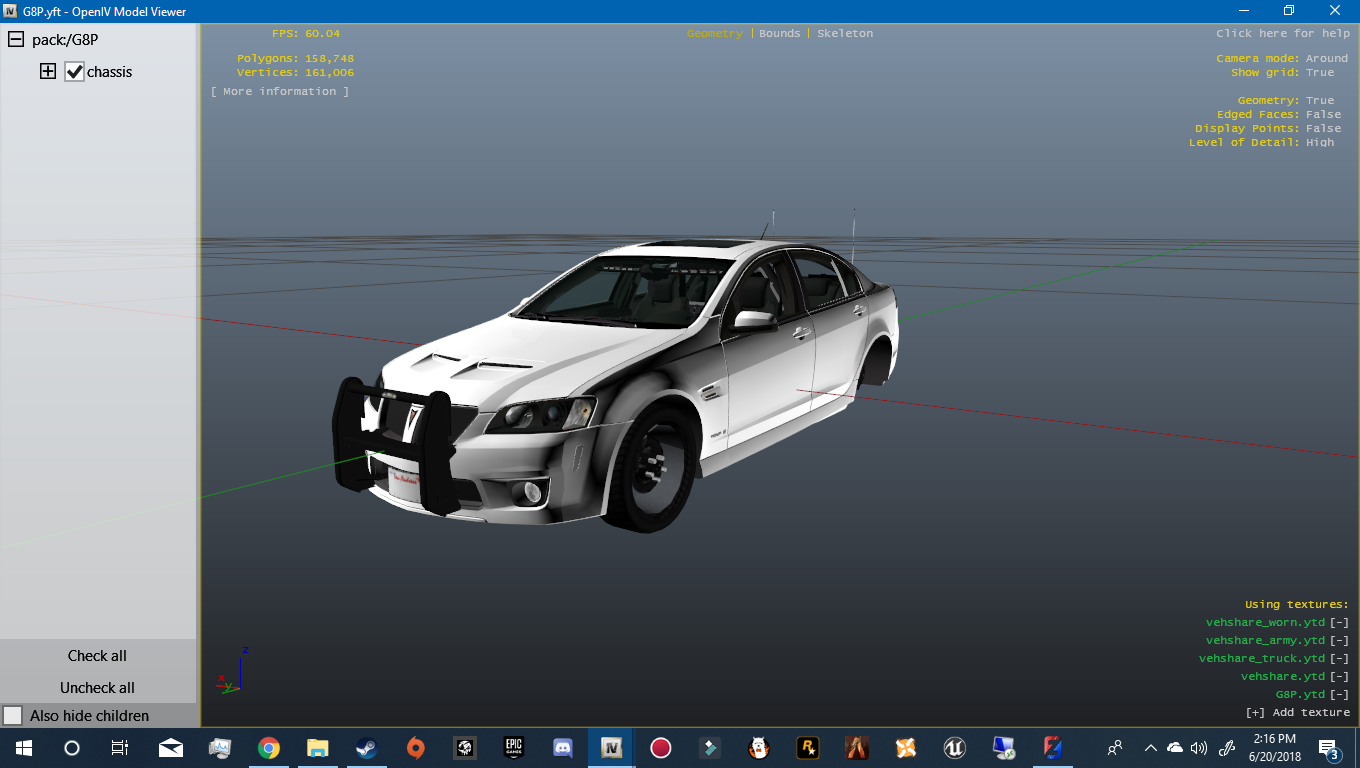This screenshot has width=1360, height=768.
Task: Open the Rockstar Games taskbar icon
Action: [x=807, y=748]
